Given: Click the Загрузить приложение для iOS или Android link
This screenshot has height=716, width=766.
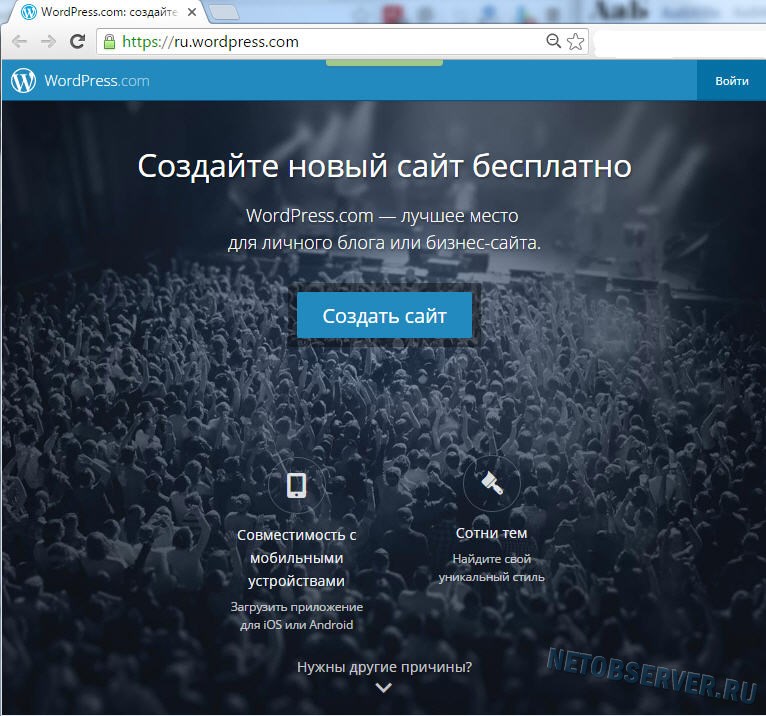Looking at the screenshot, I should pyautogui.click(x=297, y=616).
